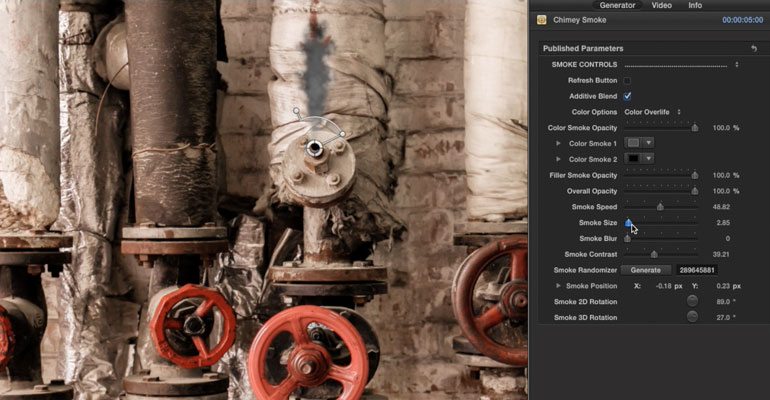Open the Color Options dropdown
Image resolution: width=770 pixels, height=400 pixels.
click(x=652, y=112)
